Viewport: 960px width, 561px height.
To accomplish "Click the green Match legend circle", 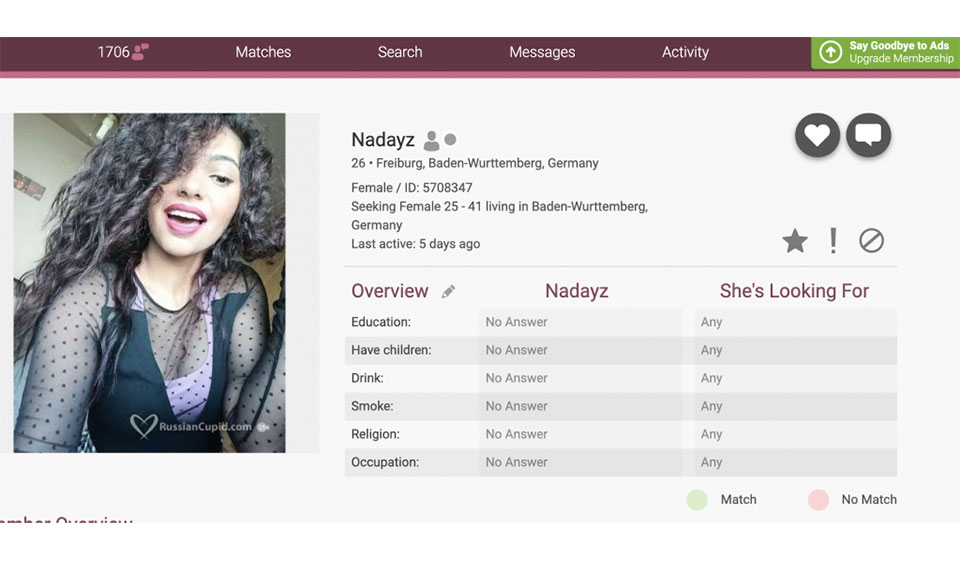I will 697,500.
